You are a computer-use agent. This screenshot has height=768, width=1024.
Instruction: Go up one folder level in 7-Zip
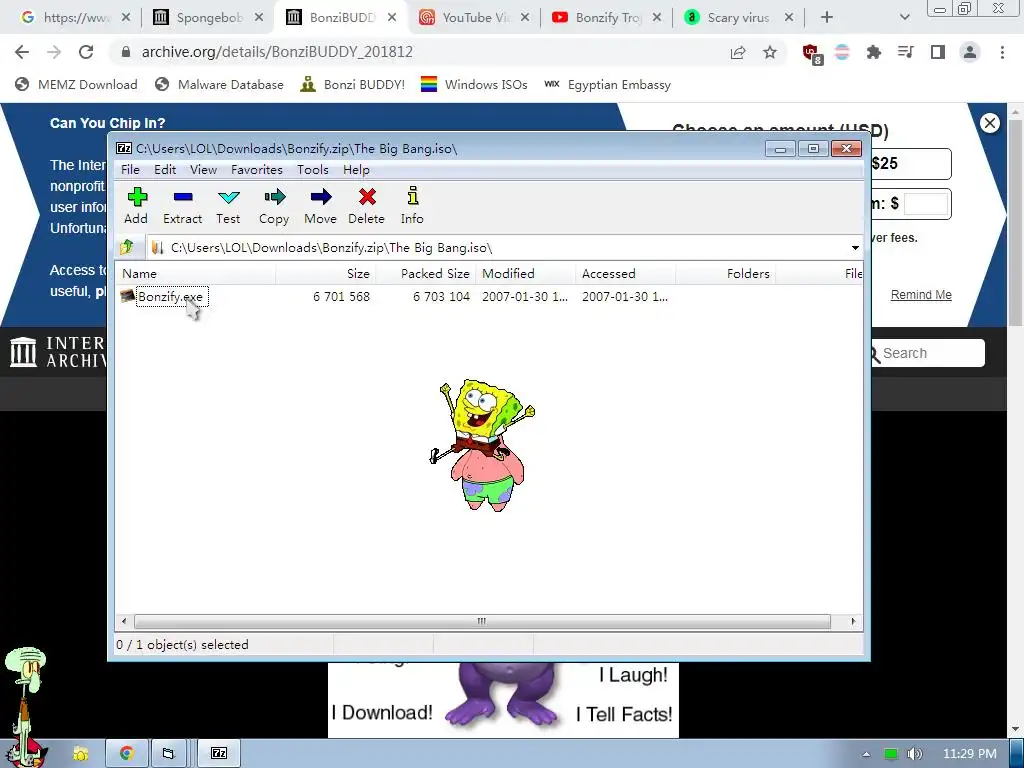point(127,248)
